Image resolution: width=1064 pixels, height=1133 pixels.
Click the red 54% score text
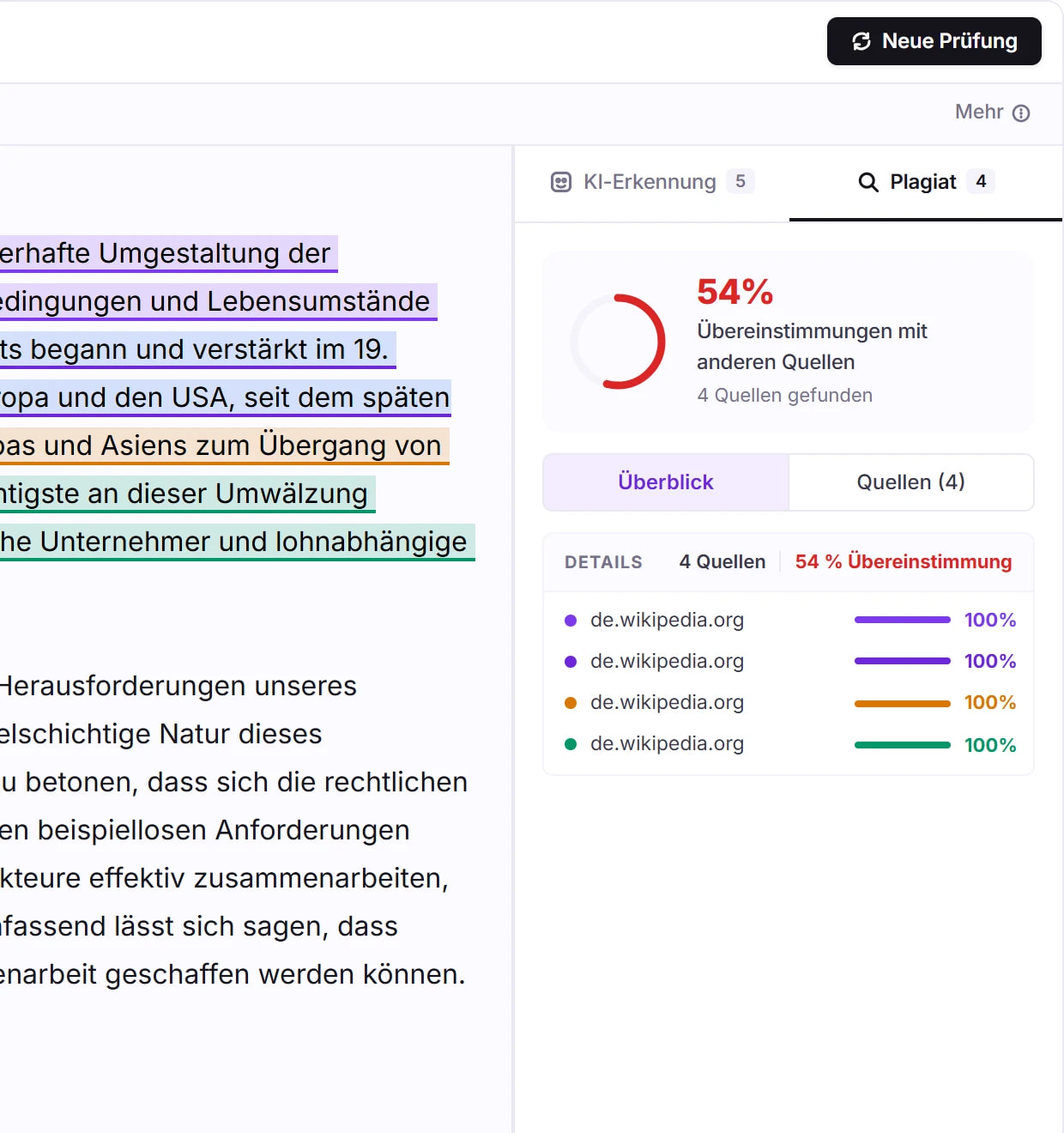(735, 292)
